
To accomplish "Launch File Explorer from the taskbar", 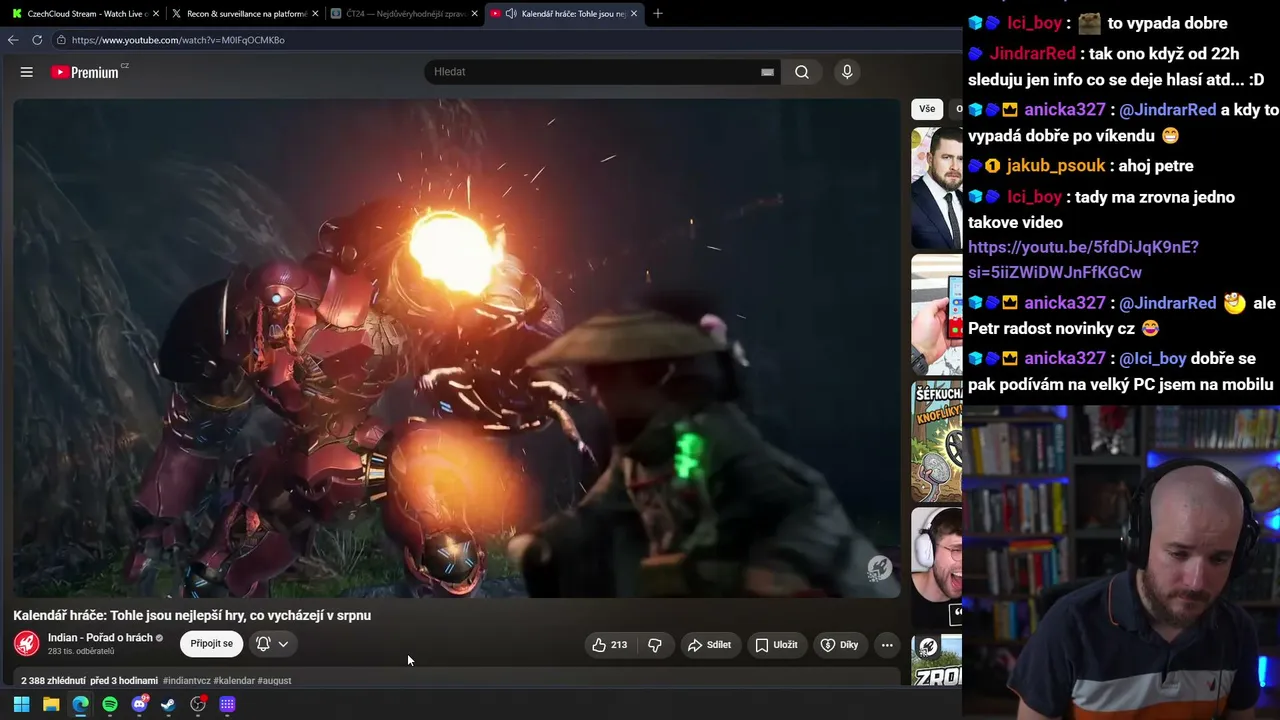I will (51, 704).
